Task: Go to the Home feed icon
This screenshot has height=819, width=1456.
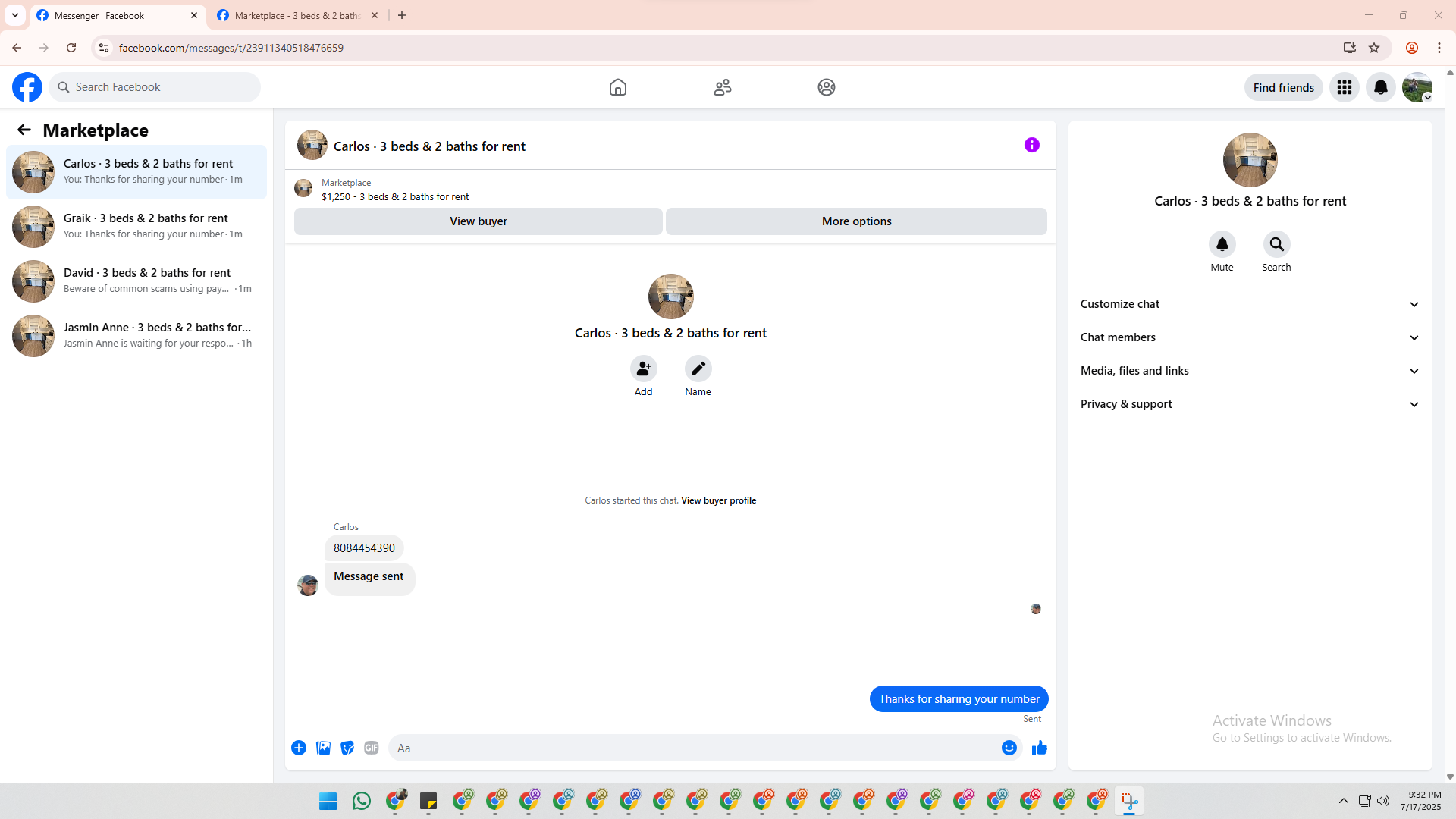Action: [618, 87]
